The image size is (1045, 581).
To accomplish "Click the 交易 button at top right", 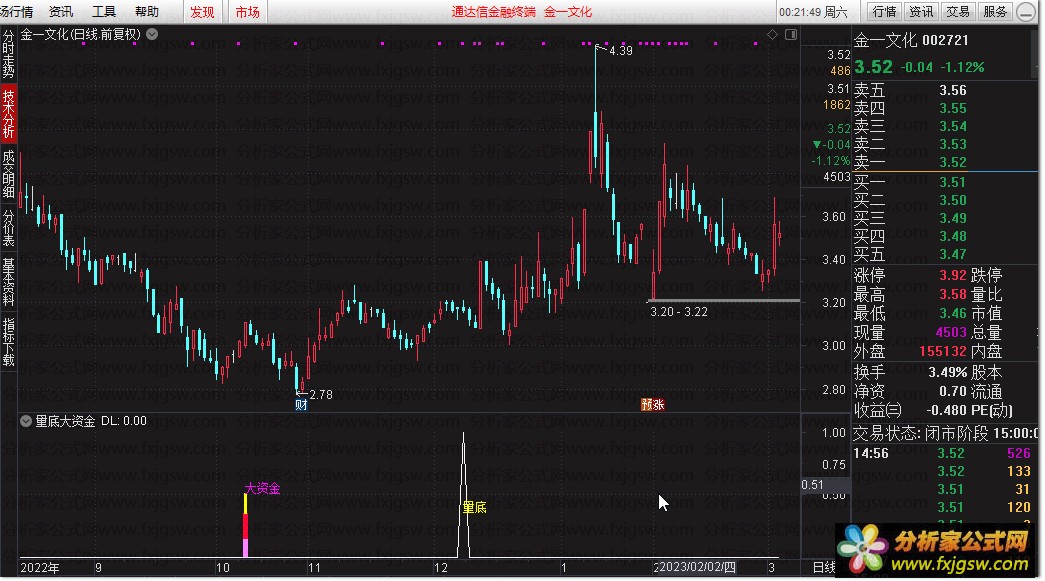I will coord(958,11).
